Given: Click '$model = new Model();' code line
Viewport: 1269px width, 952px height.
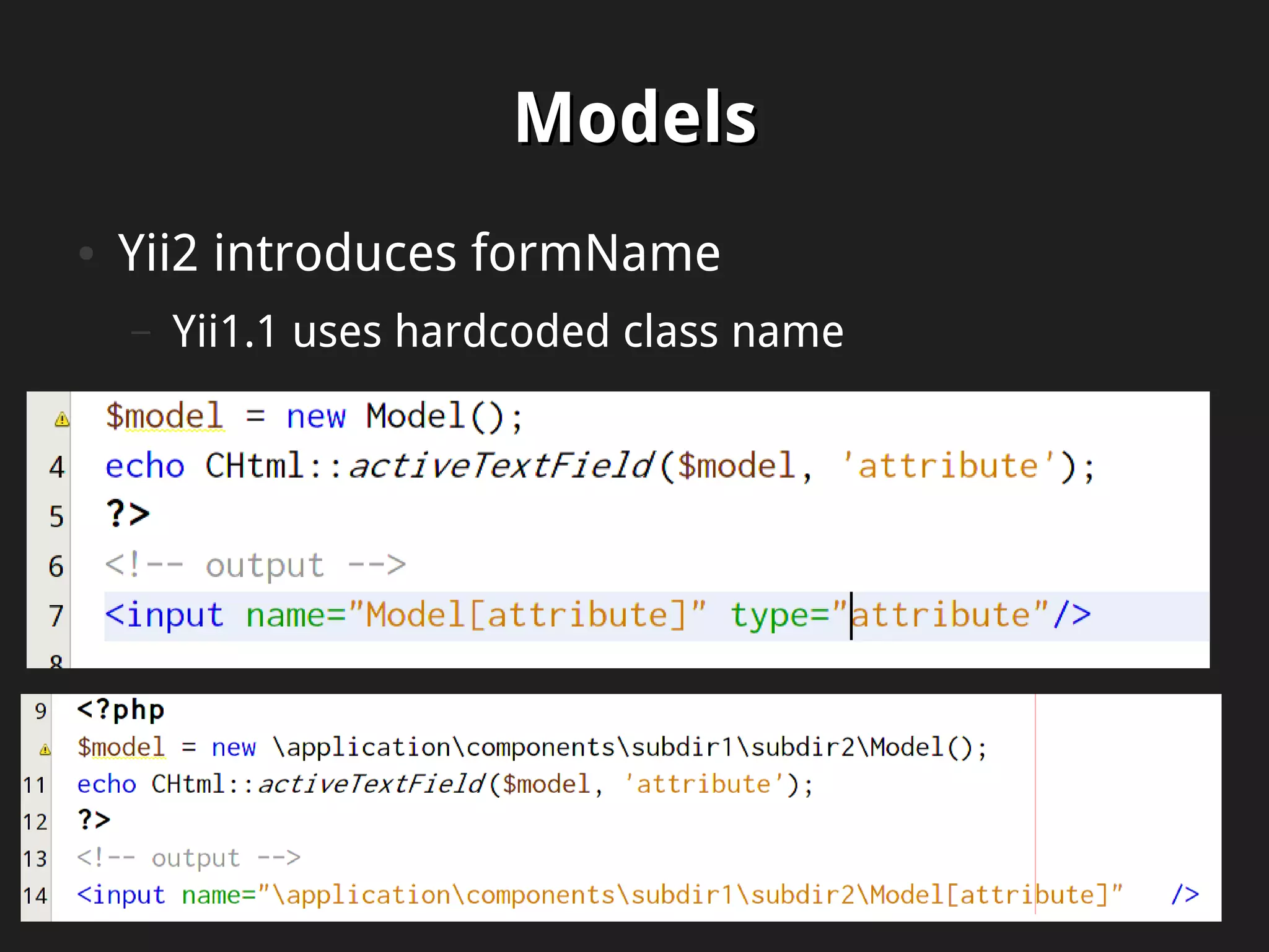Looking at the screenshot, I should [x=315, y=416].
